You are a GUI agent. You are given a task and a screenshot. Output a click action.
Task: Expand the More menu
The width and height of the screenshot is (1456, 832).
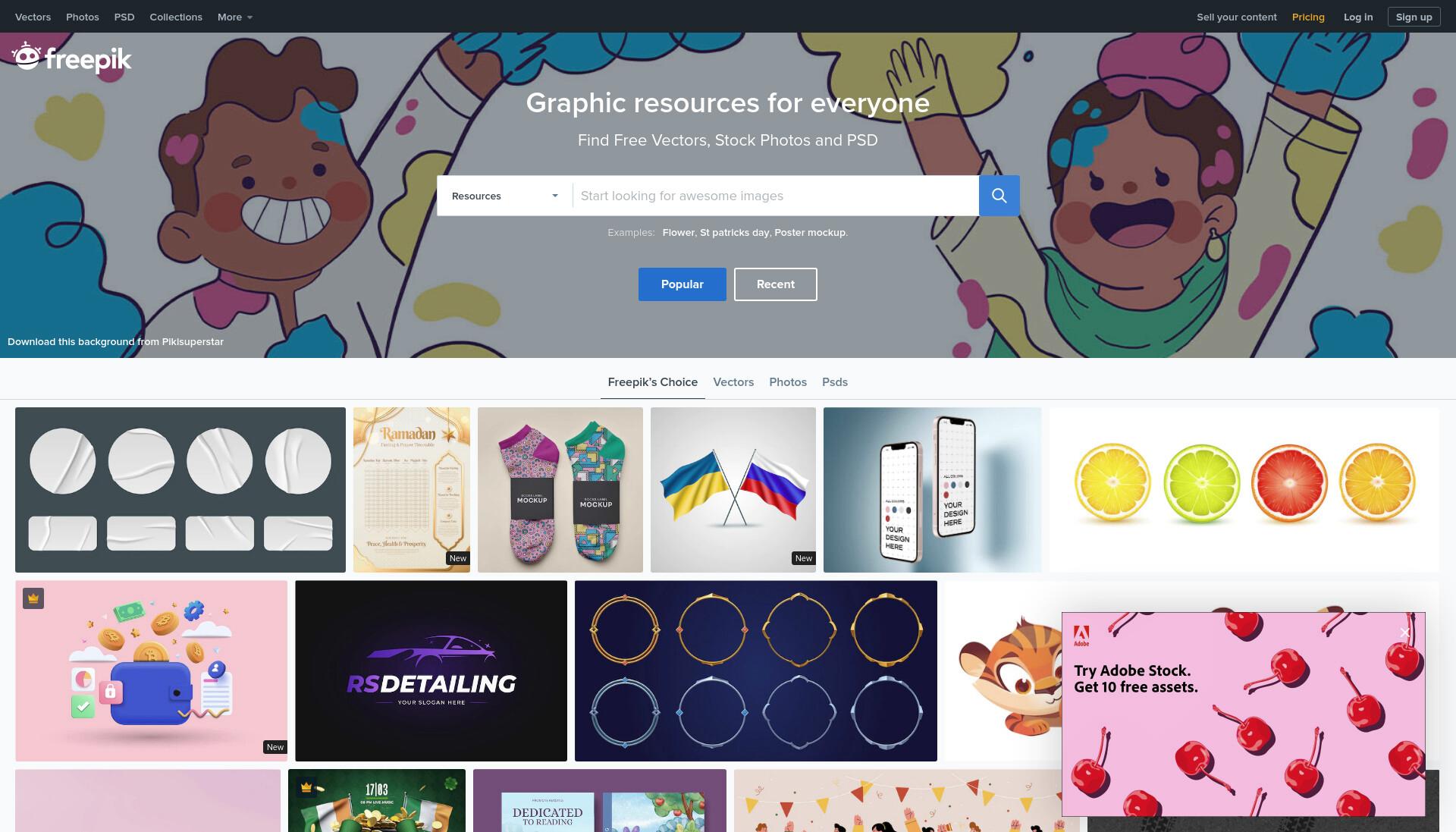click(x=234, y=17)
